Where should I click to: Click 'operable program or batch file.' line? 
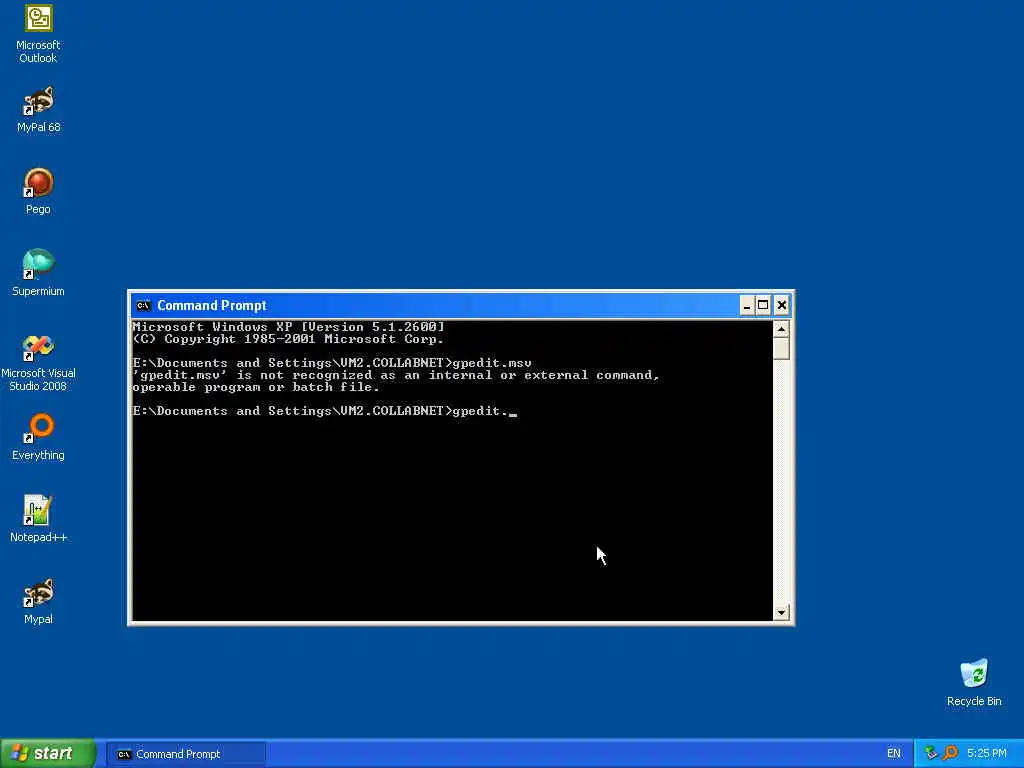[256, 387]
